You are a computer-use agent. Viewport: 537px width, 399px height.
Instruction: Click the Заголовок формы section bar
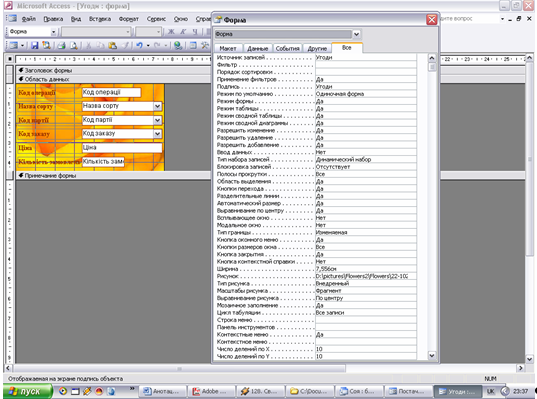114,70
